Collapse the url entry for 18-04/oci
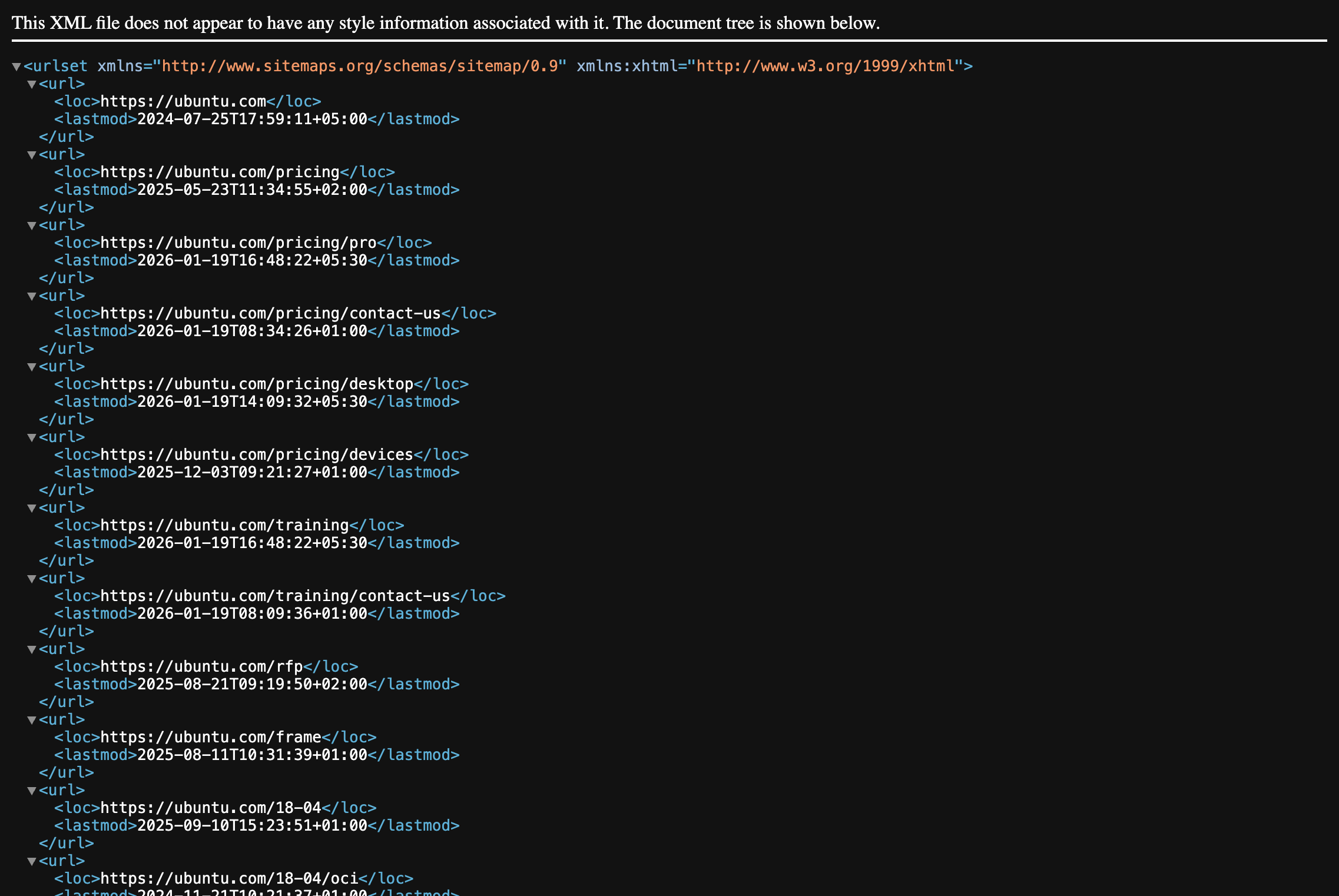 31,861
